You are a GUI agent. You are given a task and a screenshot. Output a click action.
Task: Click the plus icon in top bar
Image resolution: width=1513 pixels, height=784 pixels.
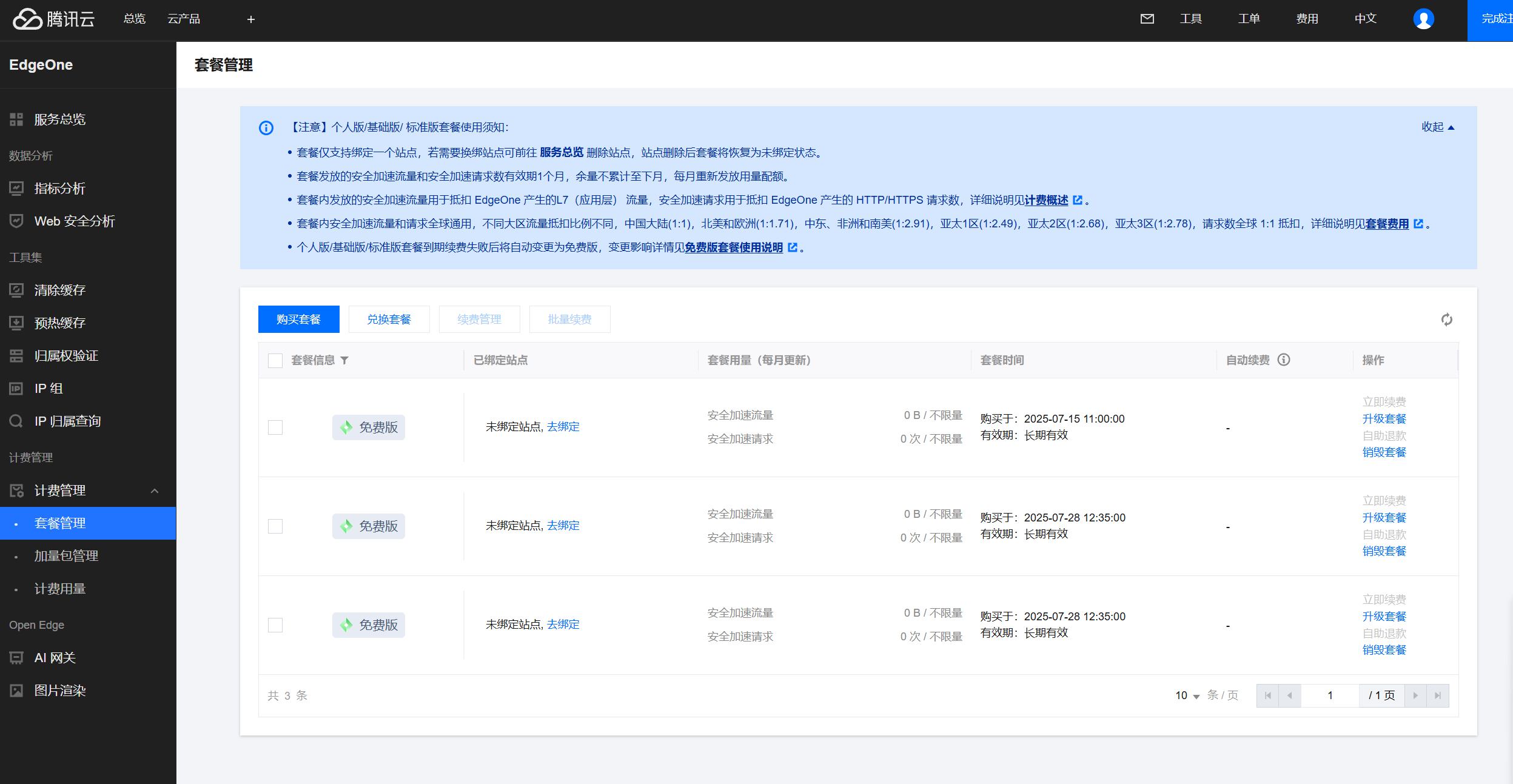(x=250, y=19)
